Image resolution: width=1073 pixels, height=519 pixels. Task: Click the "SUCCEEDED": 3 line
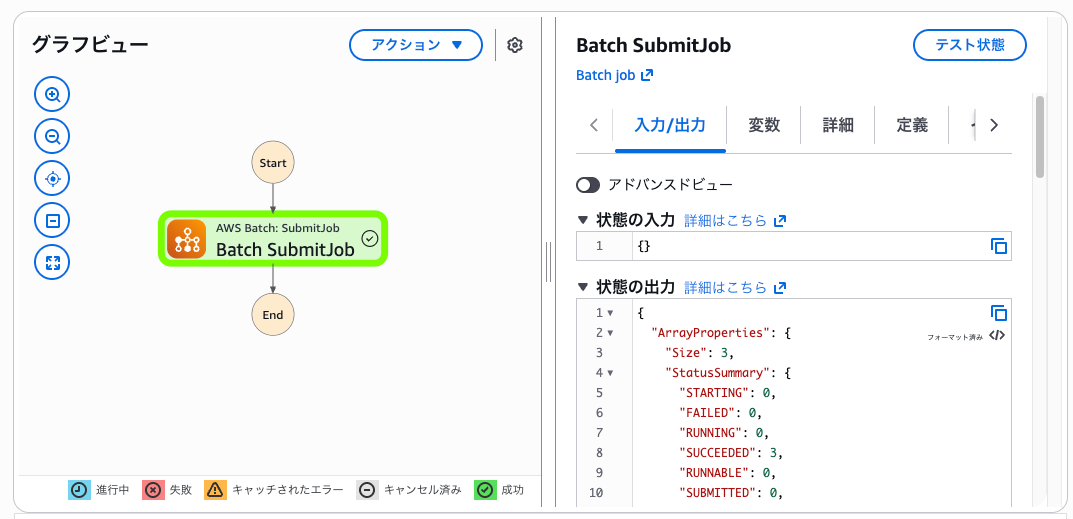click(x=730, y=453)
